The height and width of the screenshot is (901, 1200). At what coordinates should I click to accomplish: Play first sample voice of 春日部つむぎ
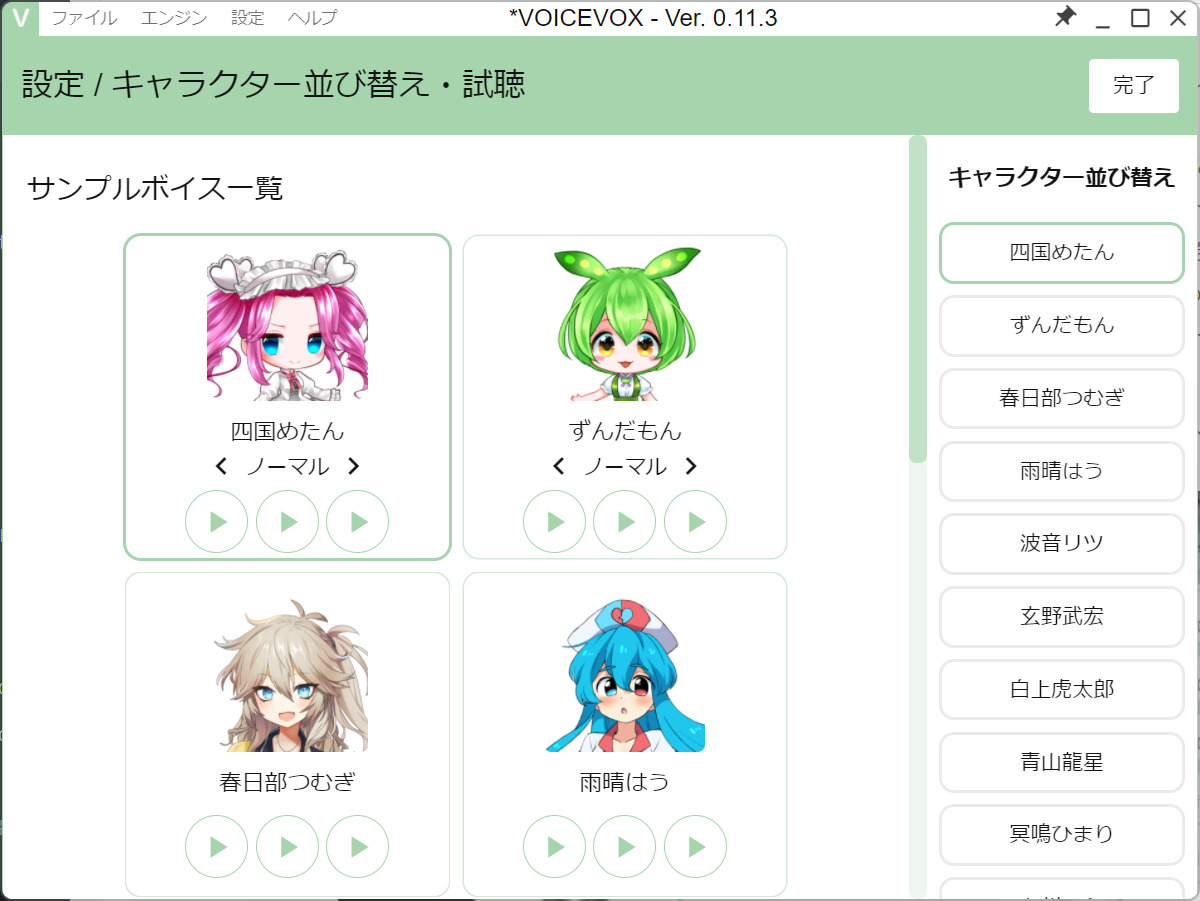[x=216, y=847]
